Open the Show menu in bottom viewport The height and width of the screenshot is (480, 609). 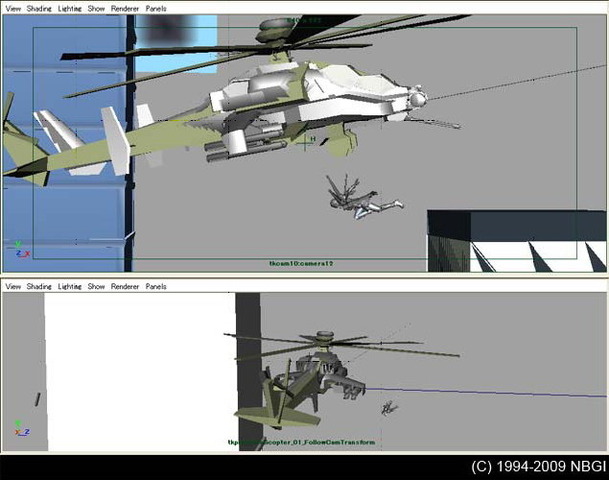[96, 286]
